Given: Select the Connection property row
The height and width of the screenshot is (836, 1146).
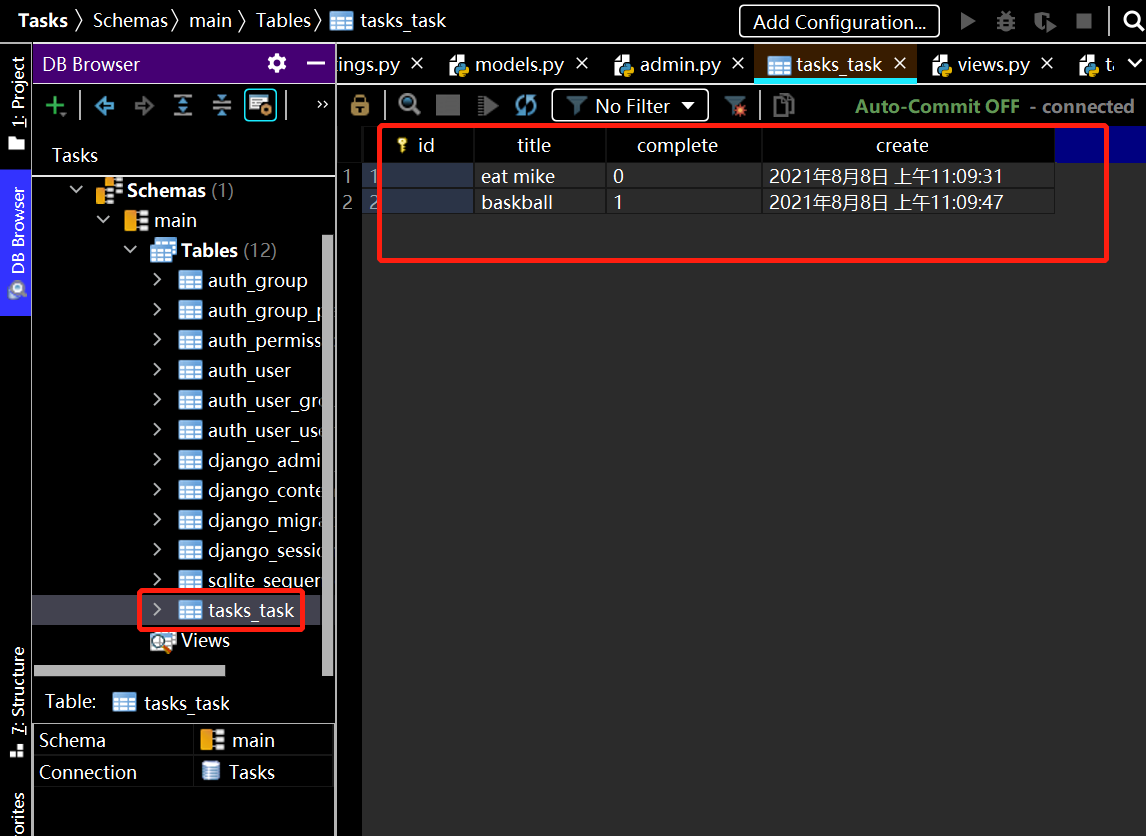Looking at the screenshot, I should (x=183, y=772).
